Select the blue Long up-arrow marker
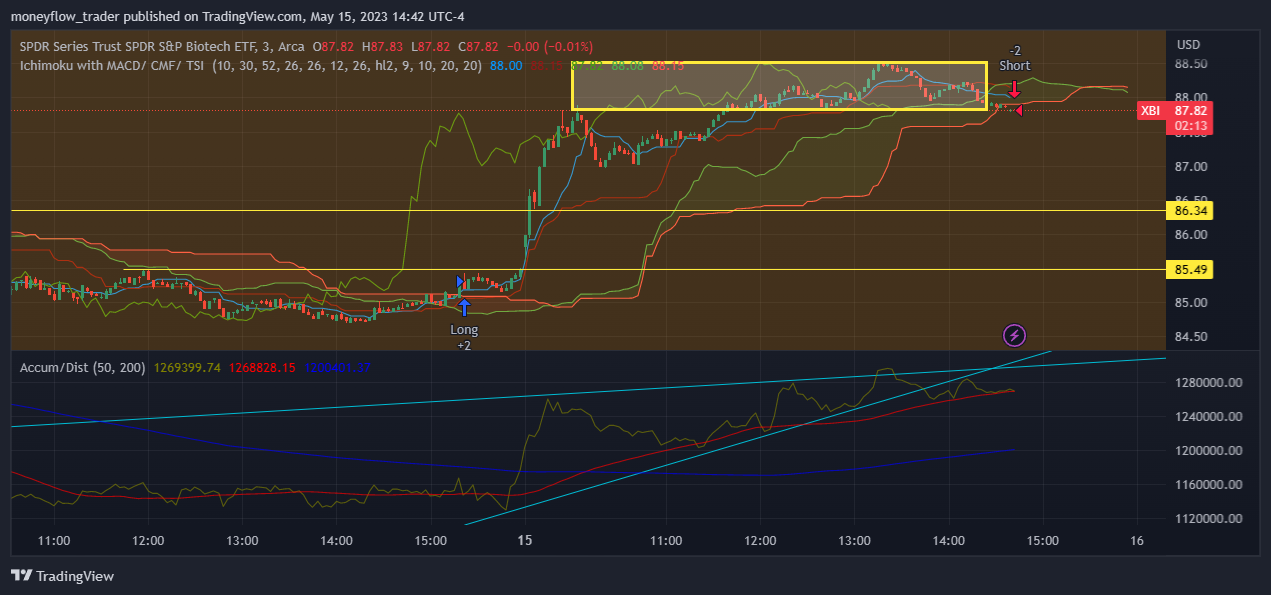The height and width of the screenshot is (595, 1271). (x=464, y=306)
